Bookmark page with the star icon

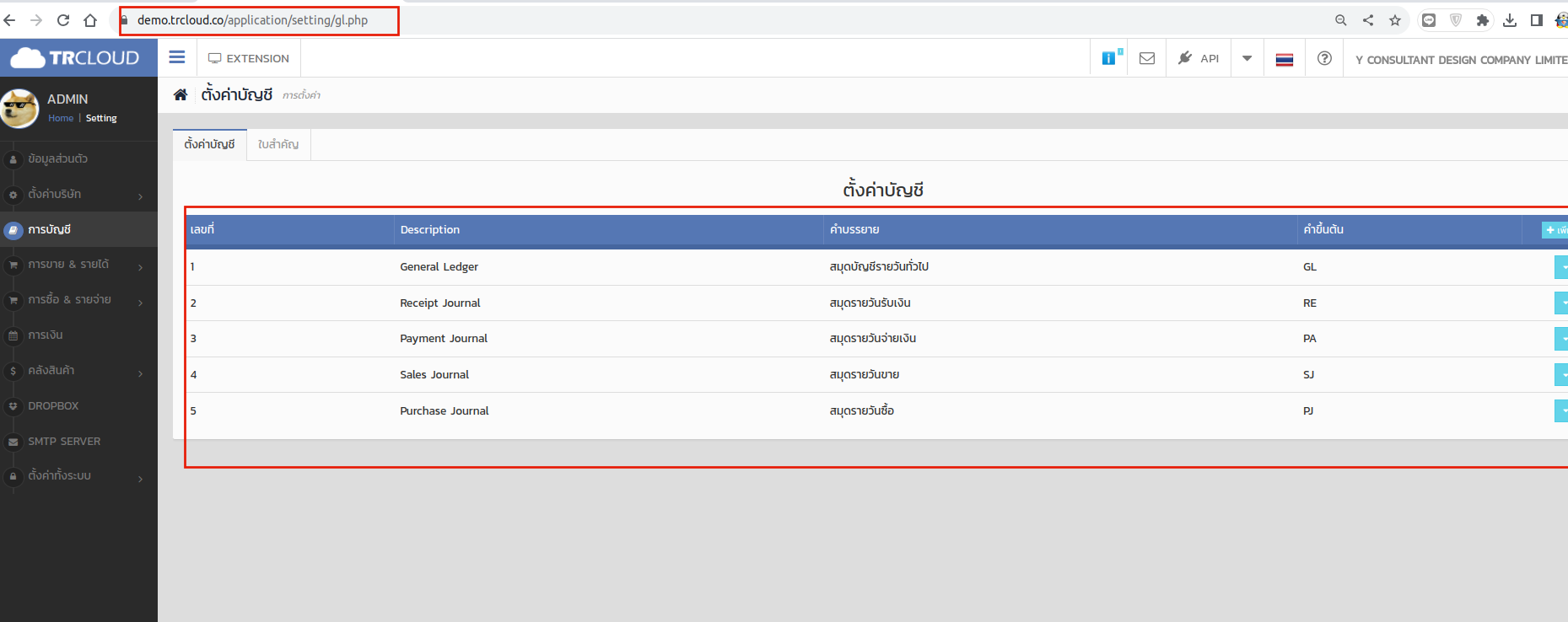(x=1395, y=20)
